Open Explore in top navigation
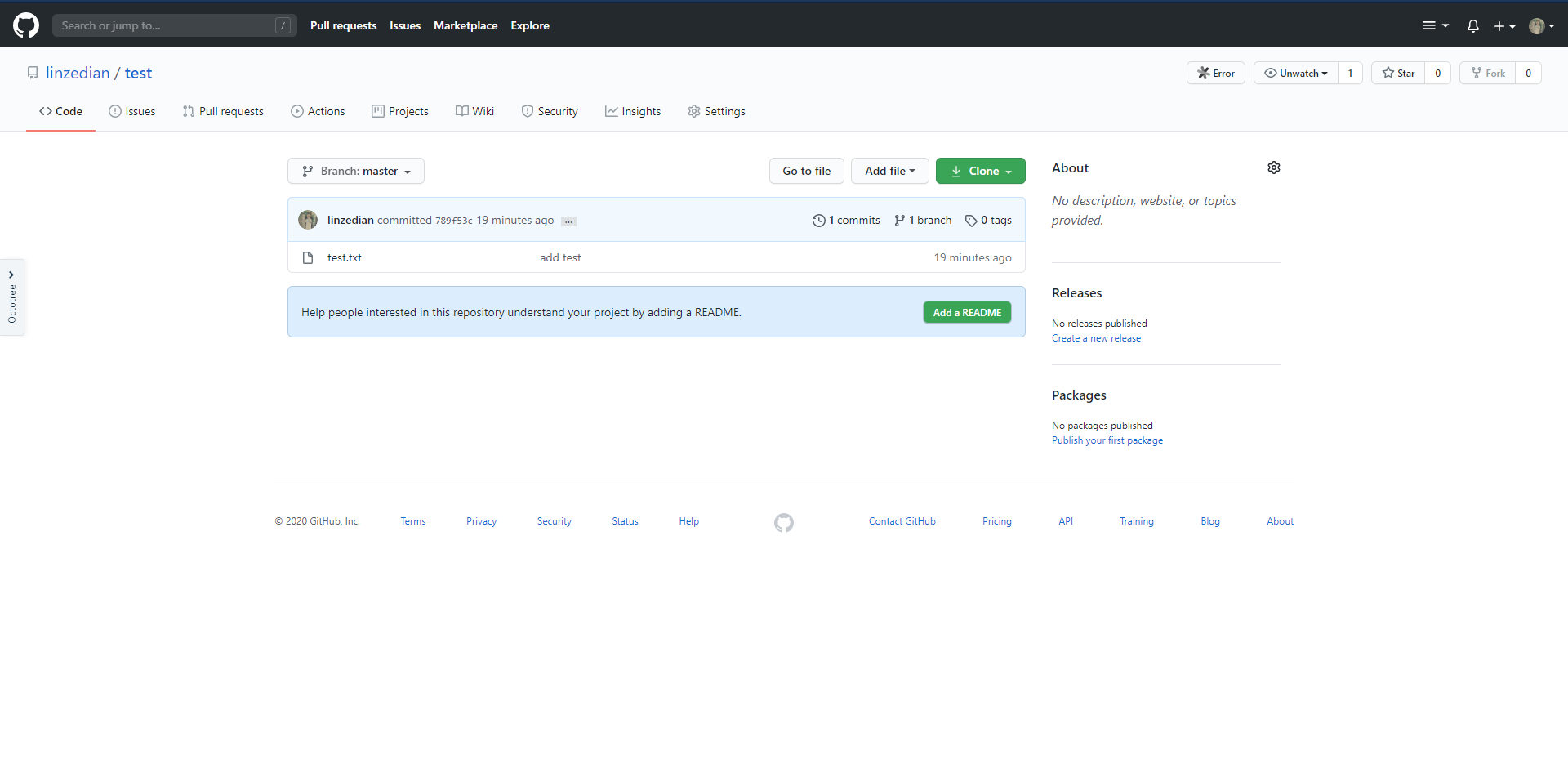This screenshot has height=777, width=1568. tap(530, 25)
